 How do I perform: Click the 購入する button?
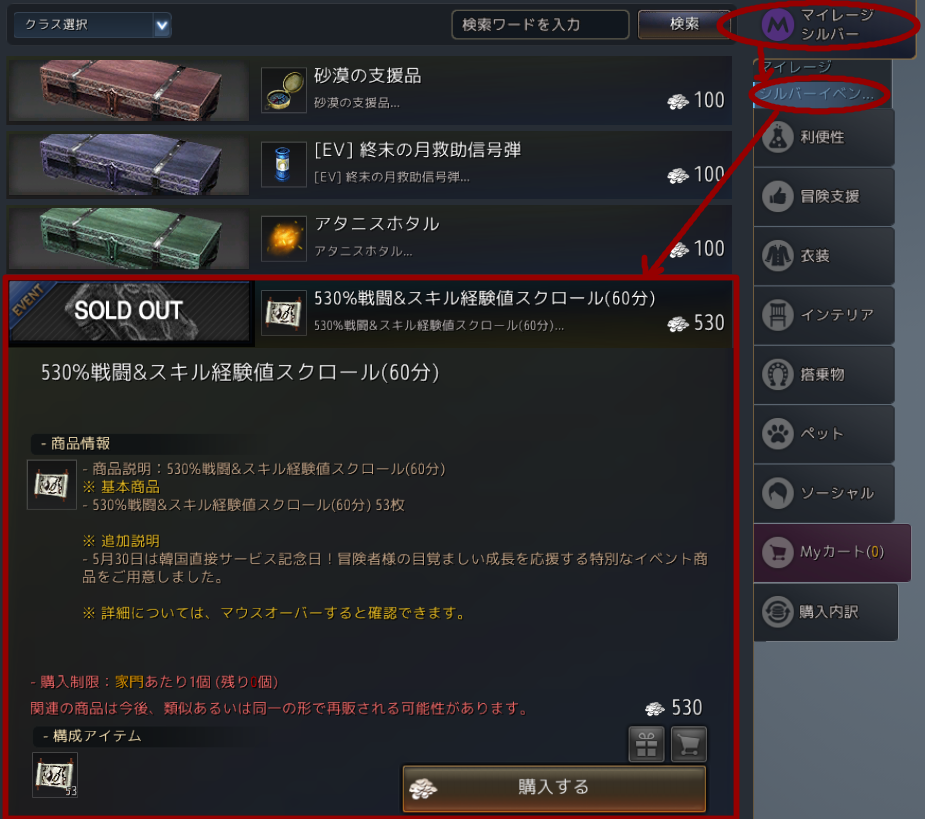(554, 788)
